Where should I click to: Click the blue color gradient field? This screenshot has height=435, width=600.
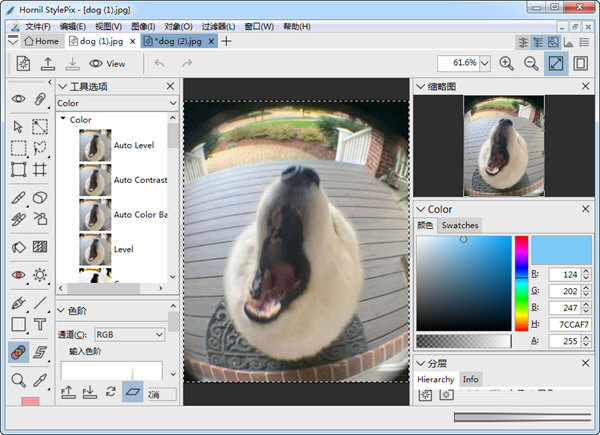click(x=464, y=283)
